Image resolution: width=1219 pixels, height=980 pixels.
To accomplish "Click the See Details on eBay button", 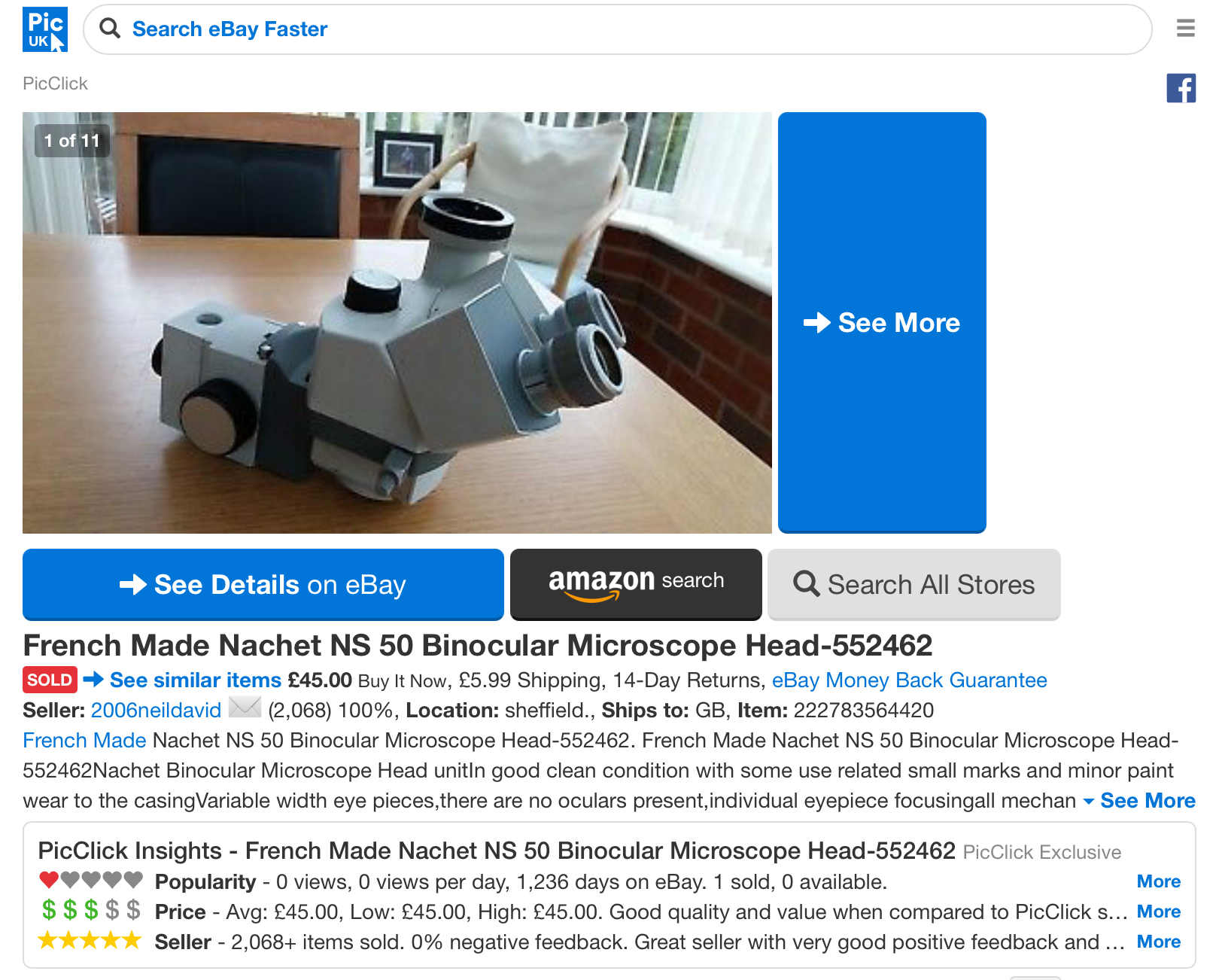I will pos(263,584).
